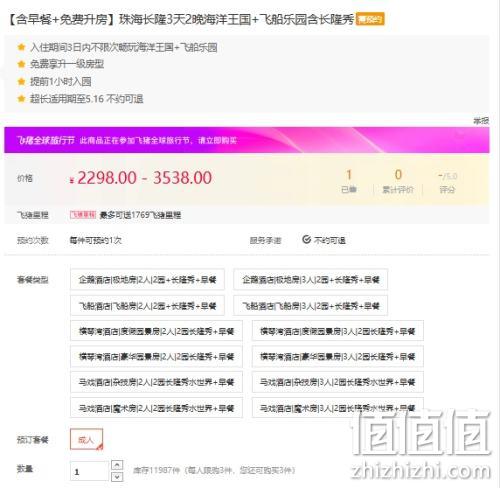
Task: Pick 横琴湾酒店|豪华园景房|3人 package
Action: click(338, 357)
